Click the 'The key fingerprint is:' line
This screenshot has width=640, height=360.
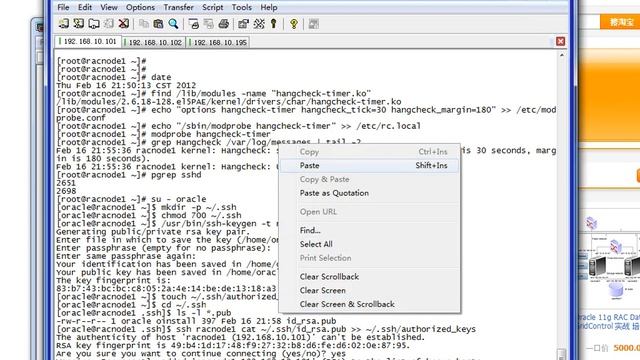[x=113, y=280]
